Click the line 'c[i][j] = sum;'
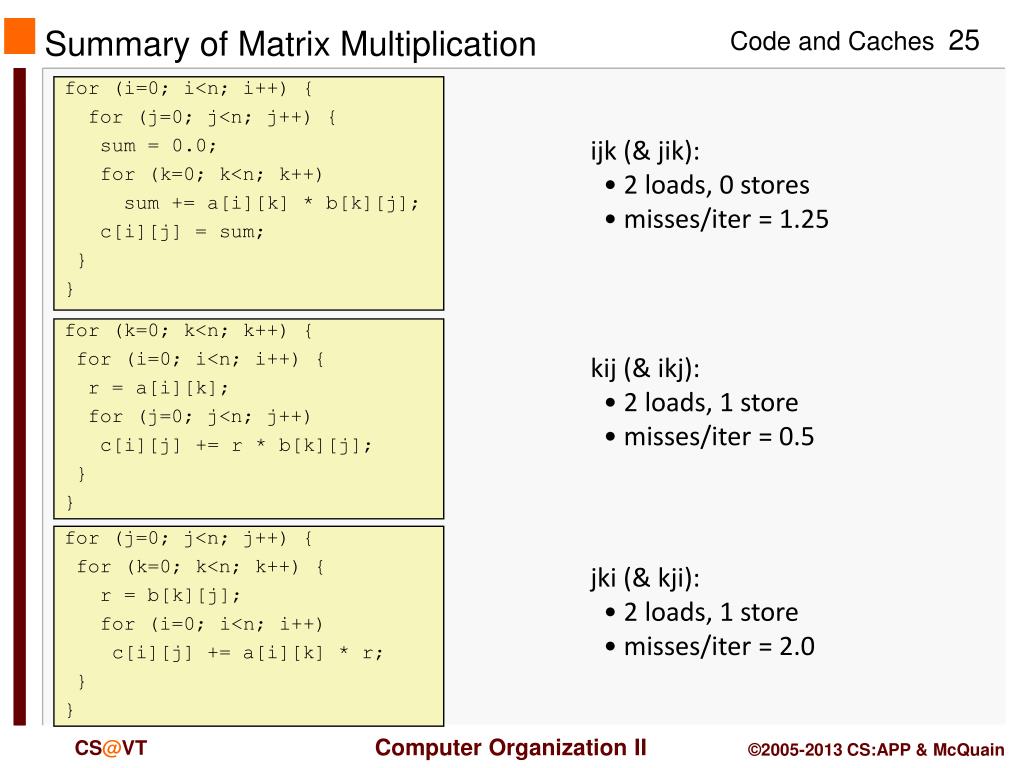The height and width of the screenshot is (768, 1024). 182,232
